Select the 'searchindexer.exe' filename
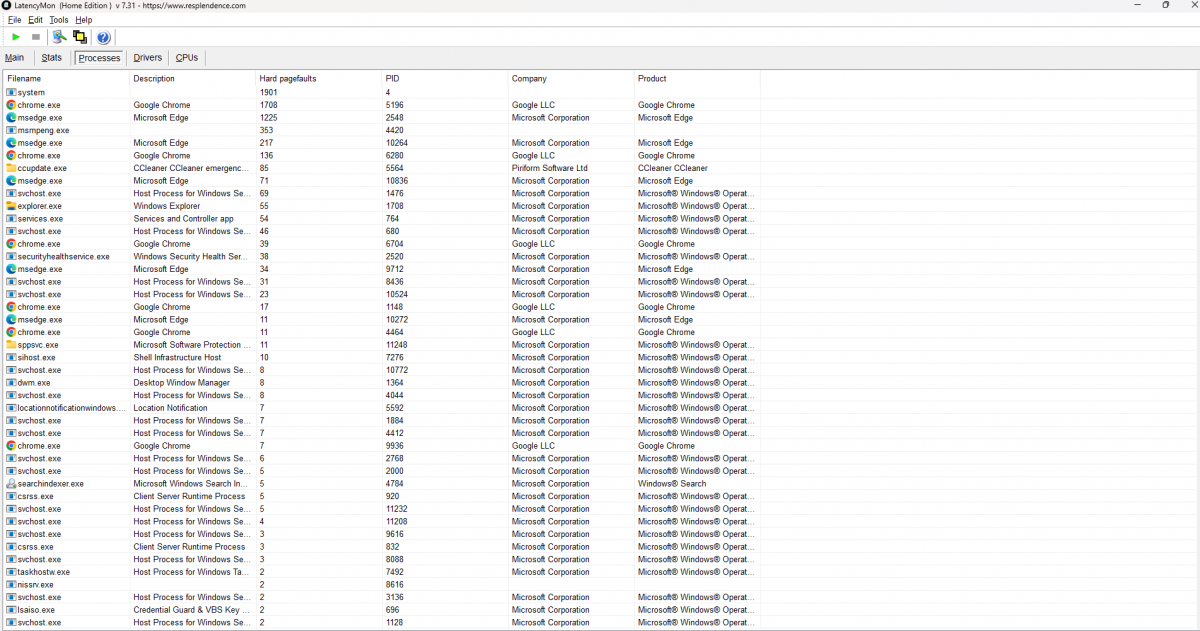Screen dimensions: 1200x631 tap(51, 483)
